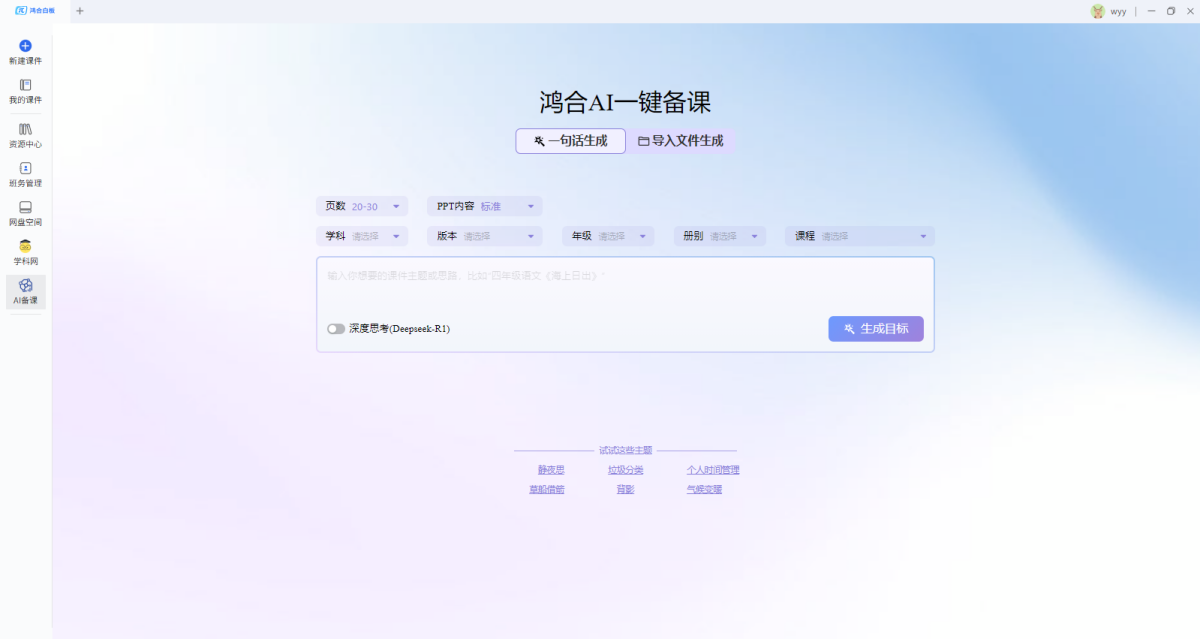Click the 新建课件 plus icon
This screenshot has width=1200, height=639.
click(25, 46)
